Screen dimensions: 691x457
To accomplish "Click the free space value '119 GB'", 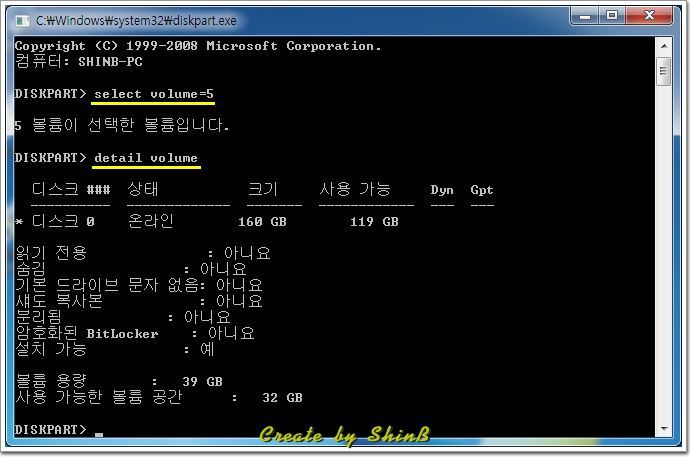I will coord(374,222).
